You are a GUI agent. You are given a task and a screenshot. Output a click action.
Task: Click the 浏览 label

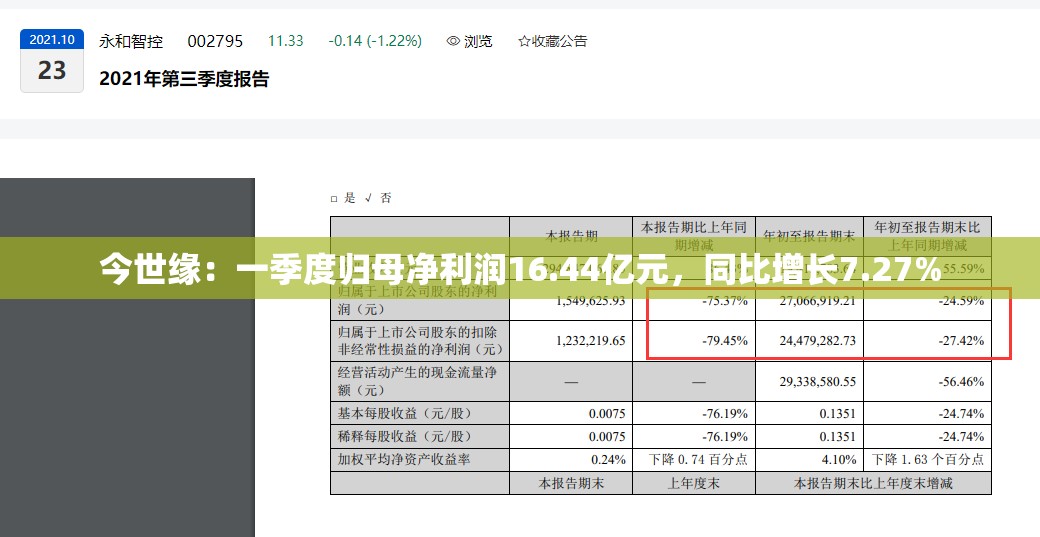478,41
